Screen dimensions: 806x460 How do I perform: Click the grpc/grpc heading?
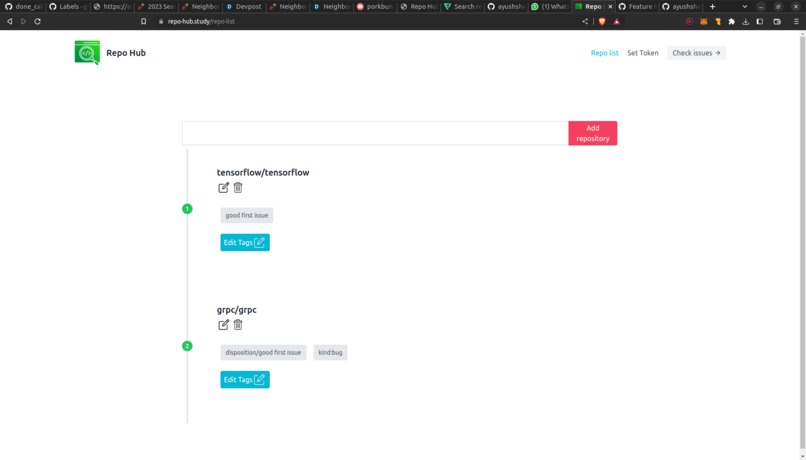(236, 310)
